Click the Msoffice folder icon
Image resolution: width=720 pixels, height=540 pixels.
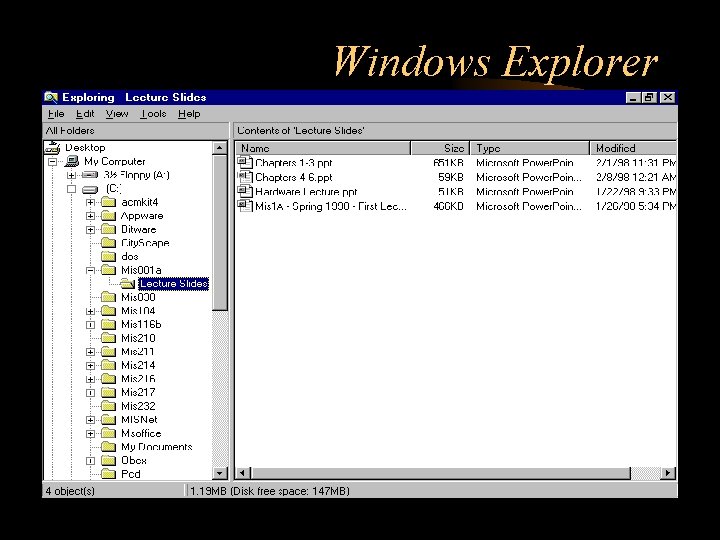(x=108, y=433)
